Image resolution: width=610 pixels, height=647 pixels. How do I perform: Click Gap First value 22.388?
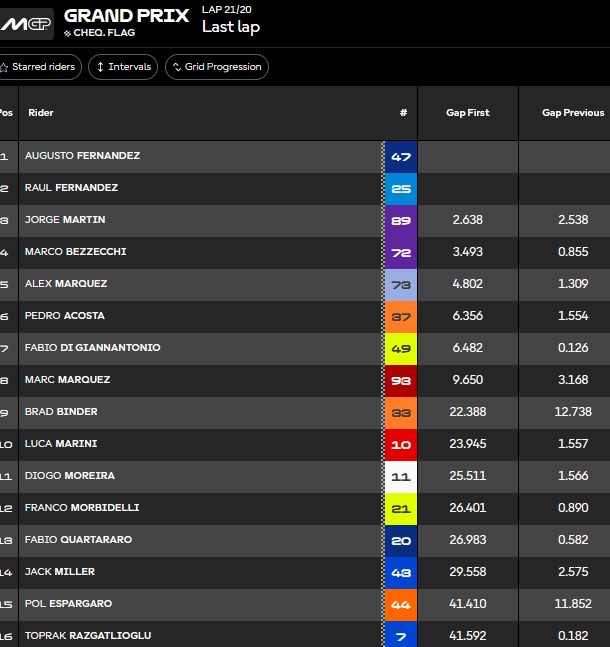(x=468, y=411)
